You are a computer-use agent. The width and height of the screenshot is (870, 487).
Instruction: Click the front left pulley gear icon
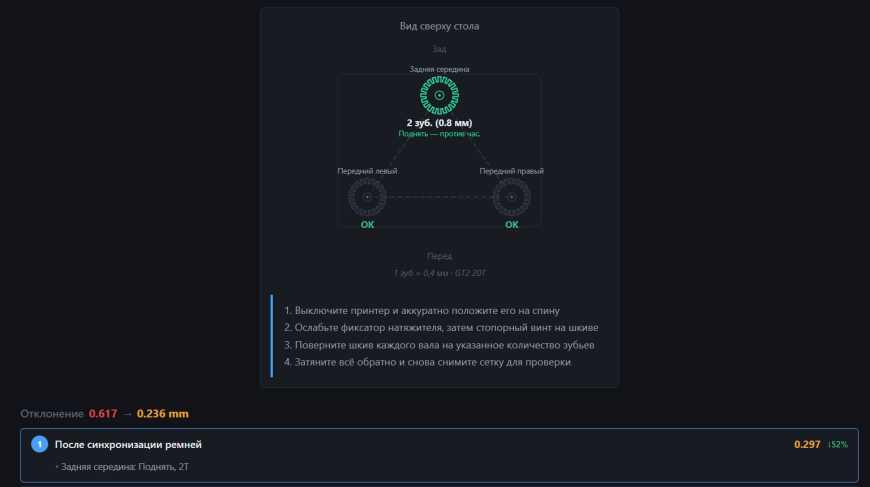point(367,197)
